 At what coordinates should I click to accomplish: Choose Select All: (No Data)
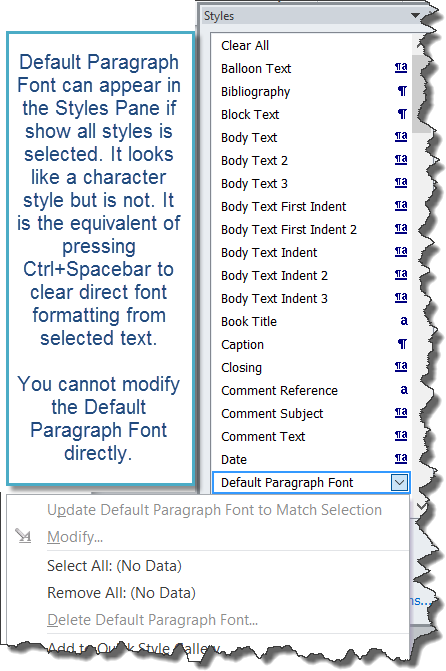tap(114, 566)
